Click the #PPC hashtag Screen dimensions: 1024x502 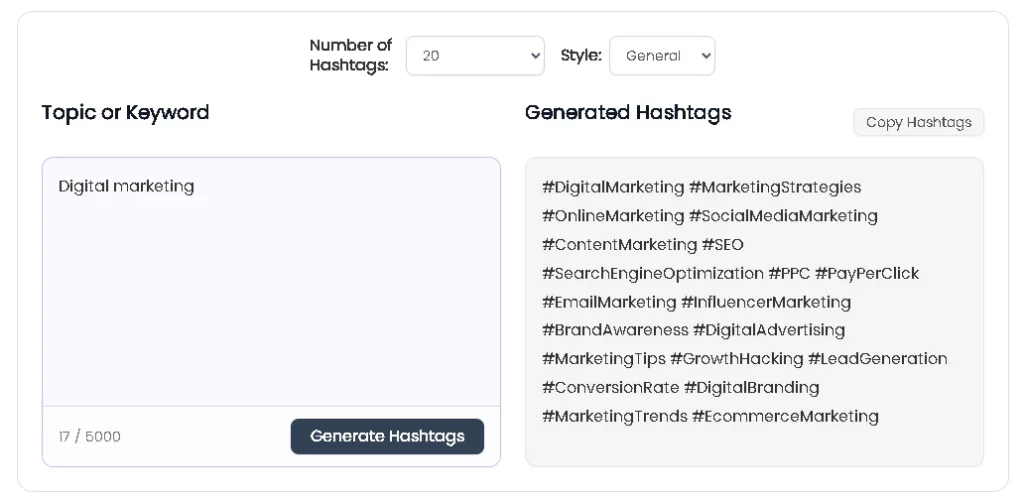[x=788, y=273]
